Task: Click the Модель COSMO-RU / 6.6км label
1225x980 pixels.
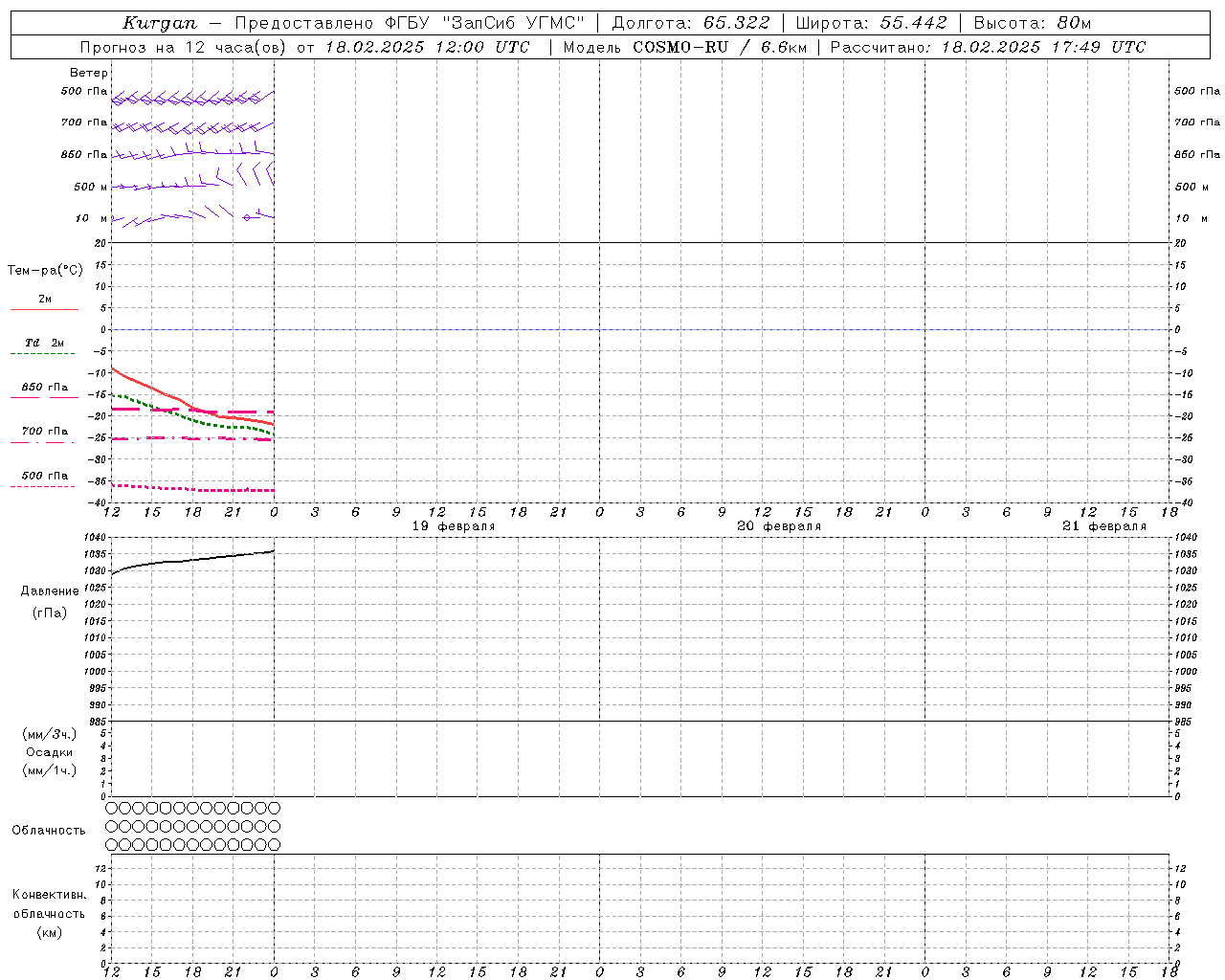Action: pyautogui.click(x=684, y=47)
